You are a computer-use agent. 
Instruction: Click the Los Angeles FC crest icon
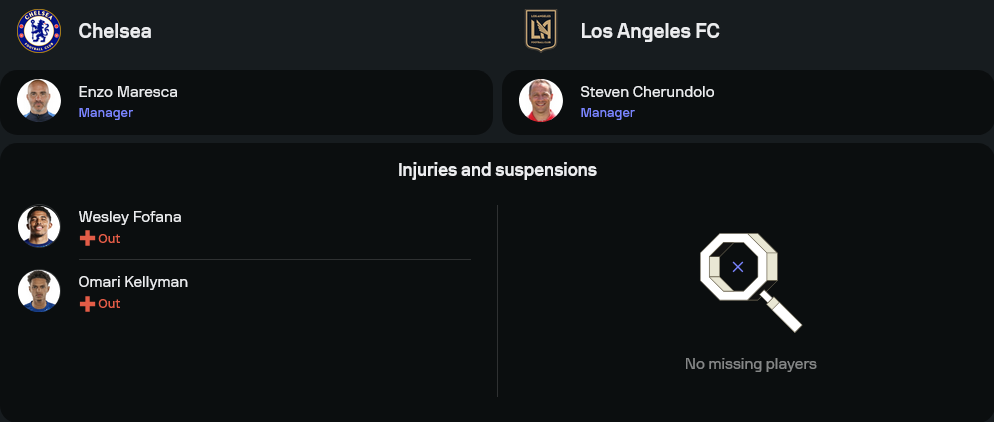pyautogui.click(x=540, y=31)
